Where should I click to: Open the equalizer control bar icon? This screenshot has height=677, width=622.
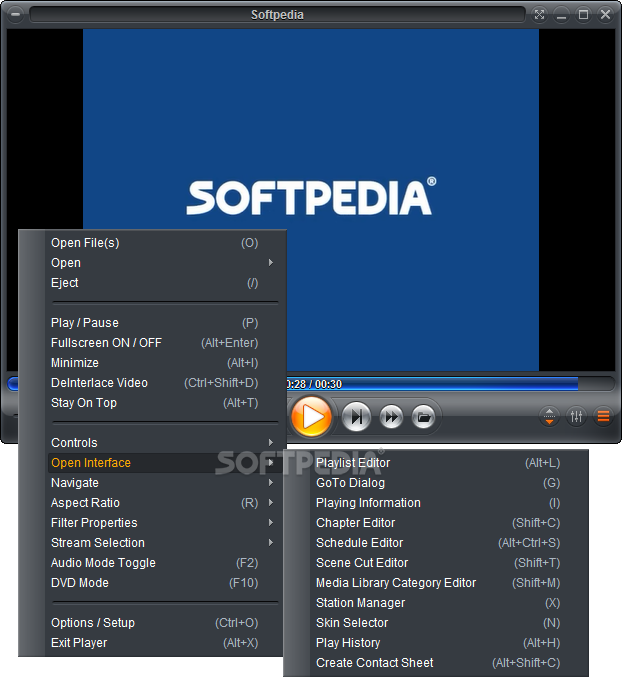pyautogui.click(x=576, y=417)
